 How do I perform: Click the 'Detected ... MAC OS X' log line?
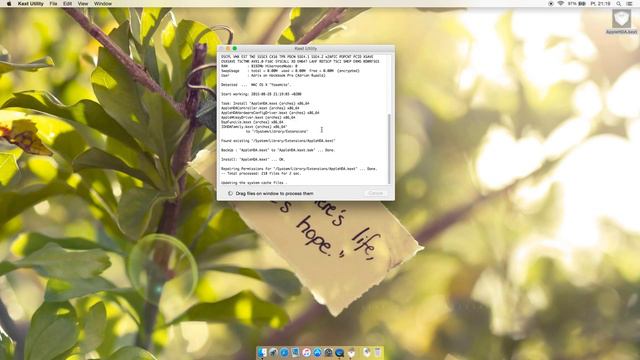(256, 85)
